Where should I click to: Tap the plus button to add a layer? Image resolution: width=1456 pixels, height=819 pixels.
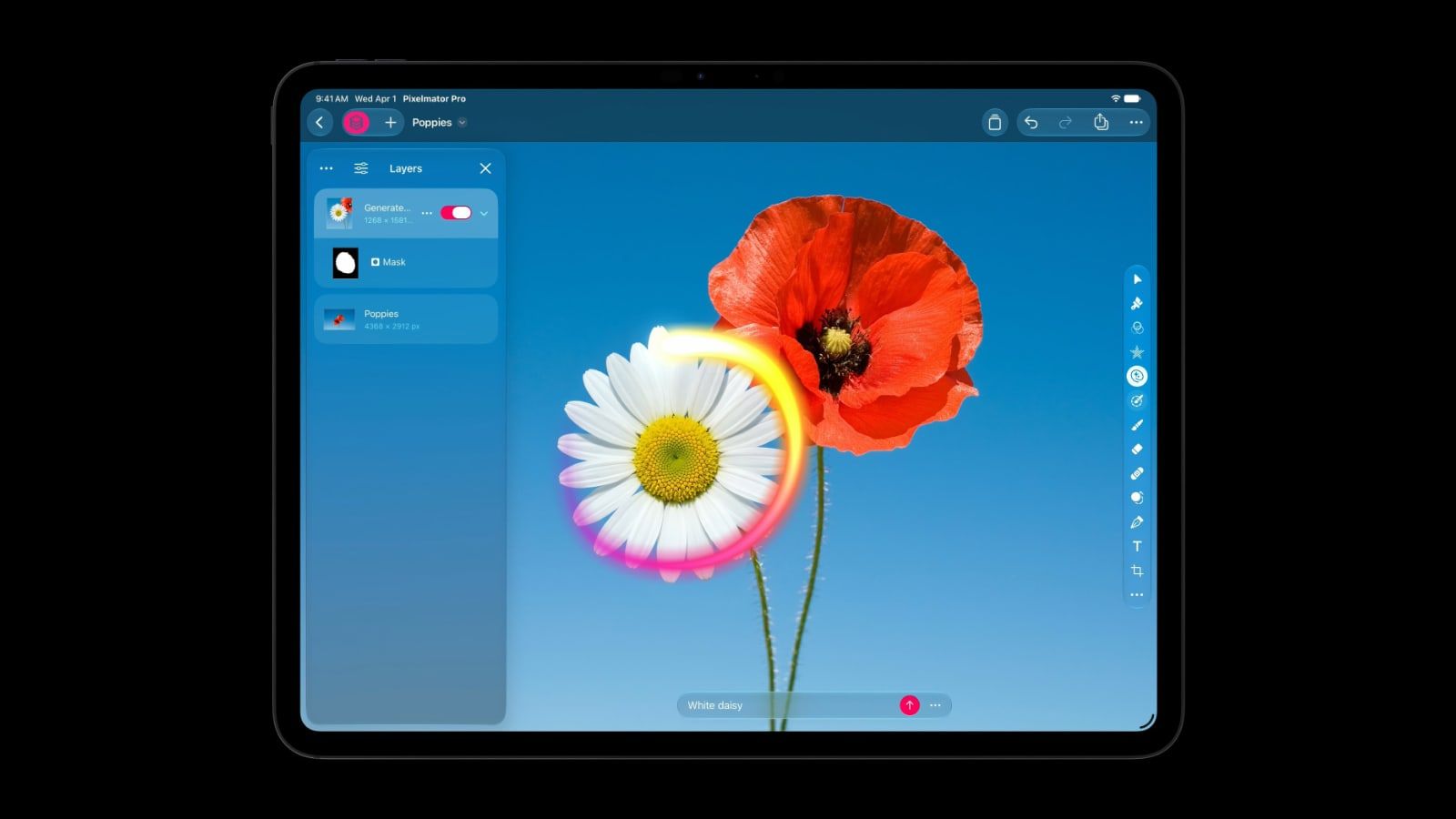click(389, 122)
